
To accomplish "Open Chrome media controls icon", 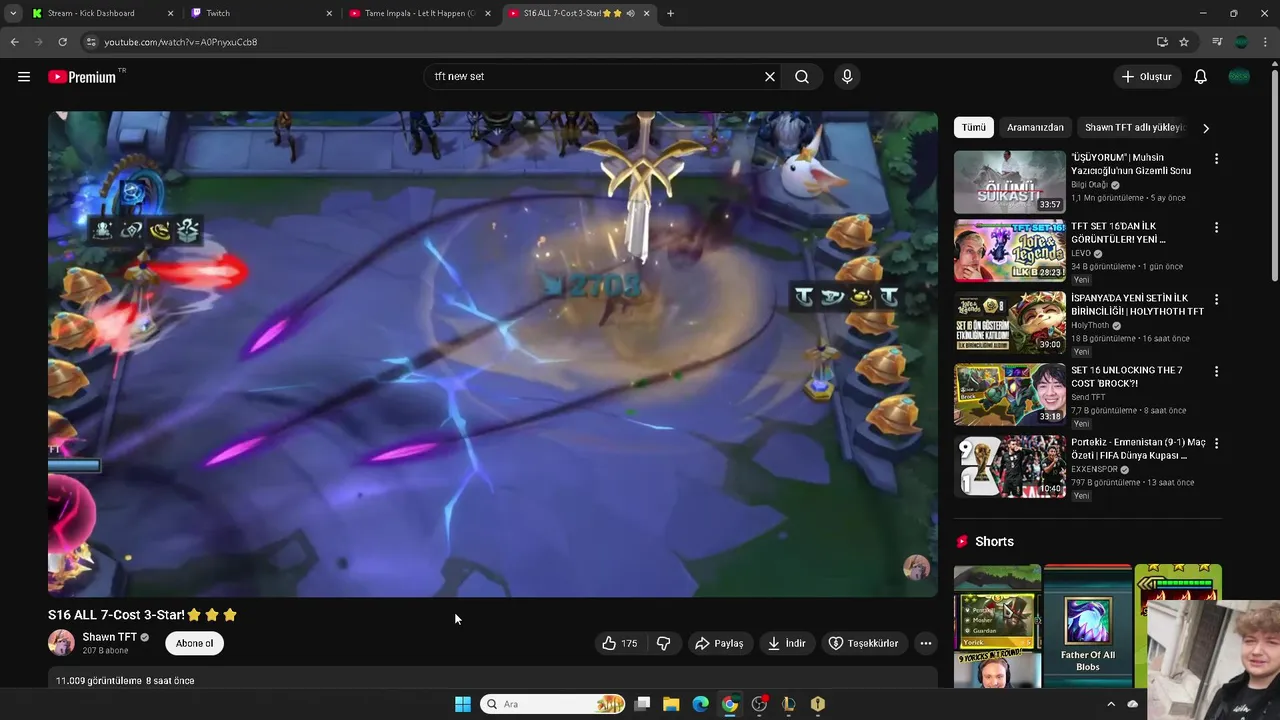I will [x=1217, y=42].
